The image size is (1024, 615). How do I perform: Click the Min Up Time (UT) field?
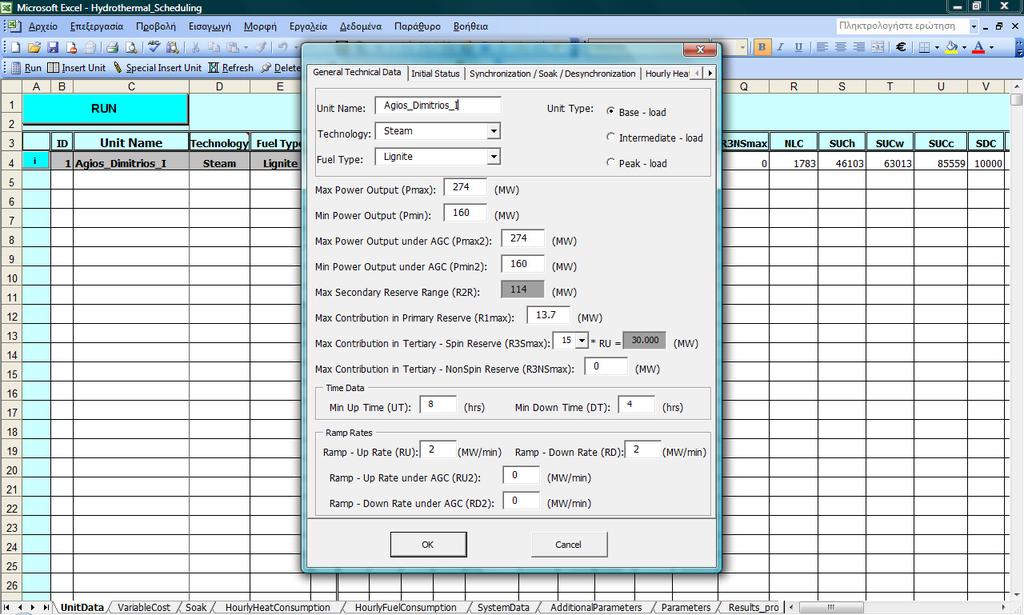tap(438, 404)
